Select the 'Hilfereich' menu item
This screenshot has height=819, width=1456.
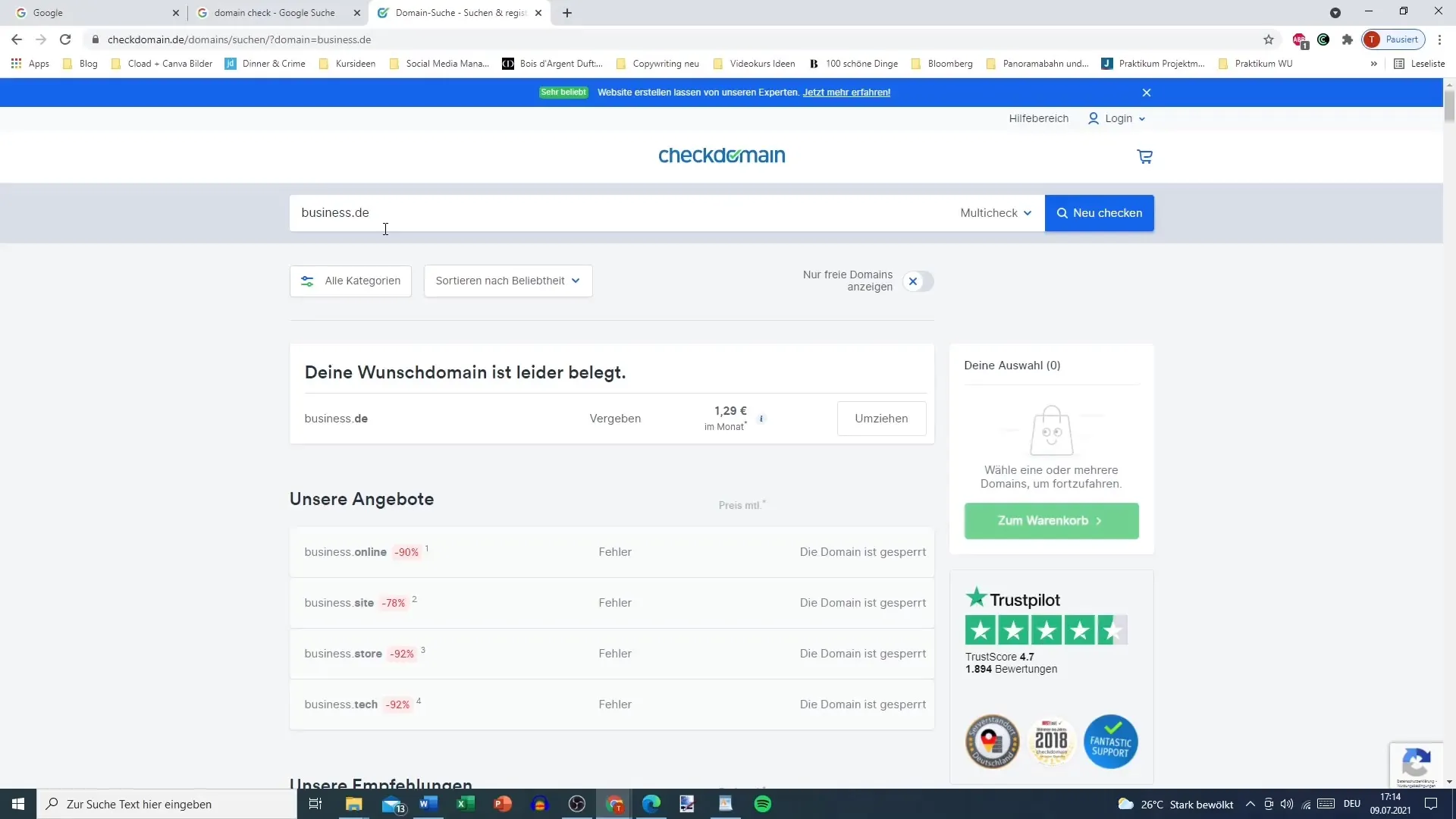pos(1039,118)
